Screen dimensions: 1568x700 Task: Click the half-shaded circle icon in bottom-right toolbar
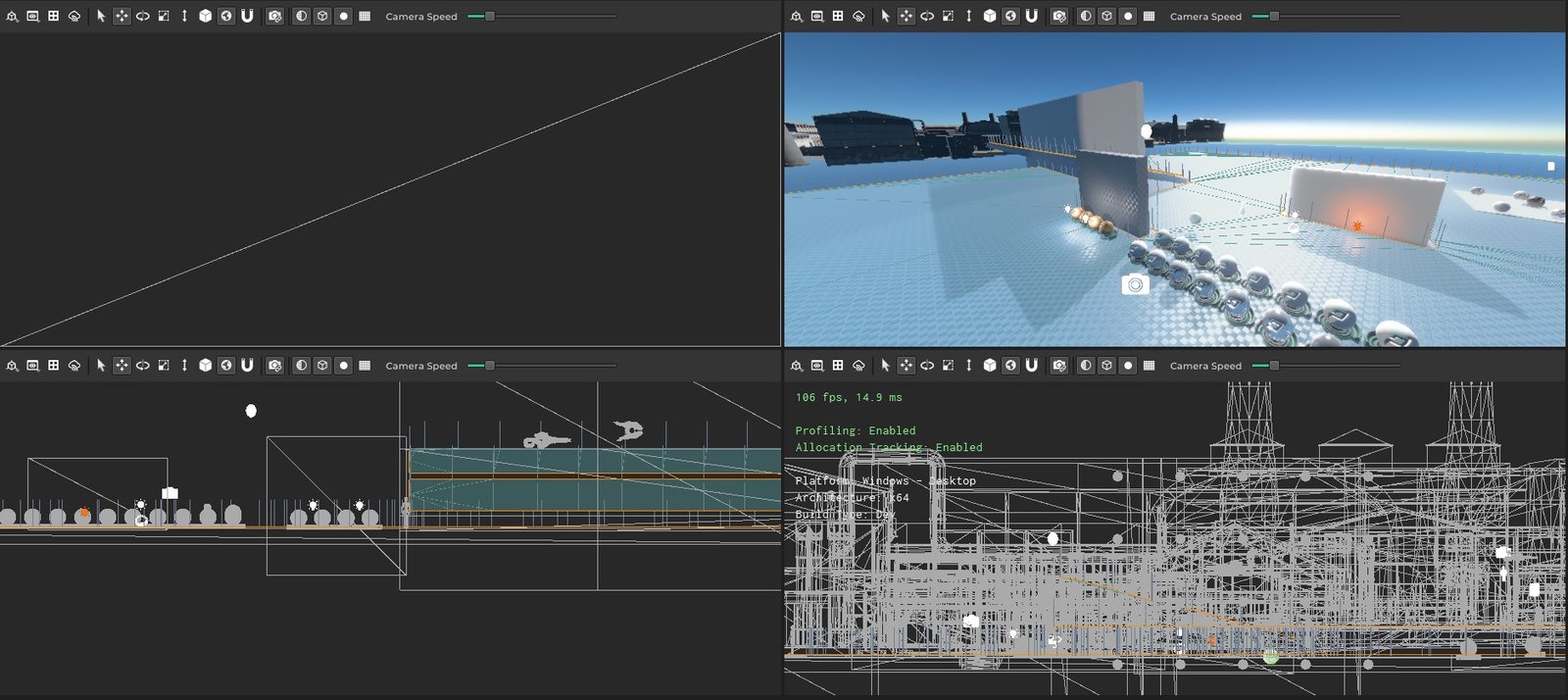click(x=1086, y=366)
